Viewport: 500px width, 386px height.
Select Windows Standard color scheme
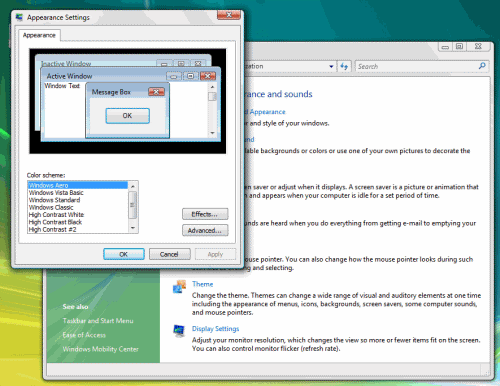pos(78,200)
